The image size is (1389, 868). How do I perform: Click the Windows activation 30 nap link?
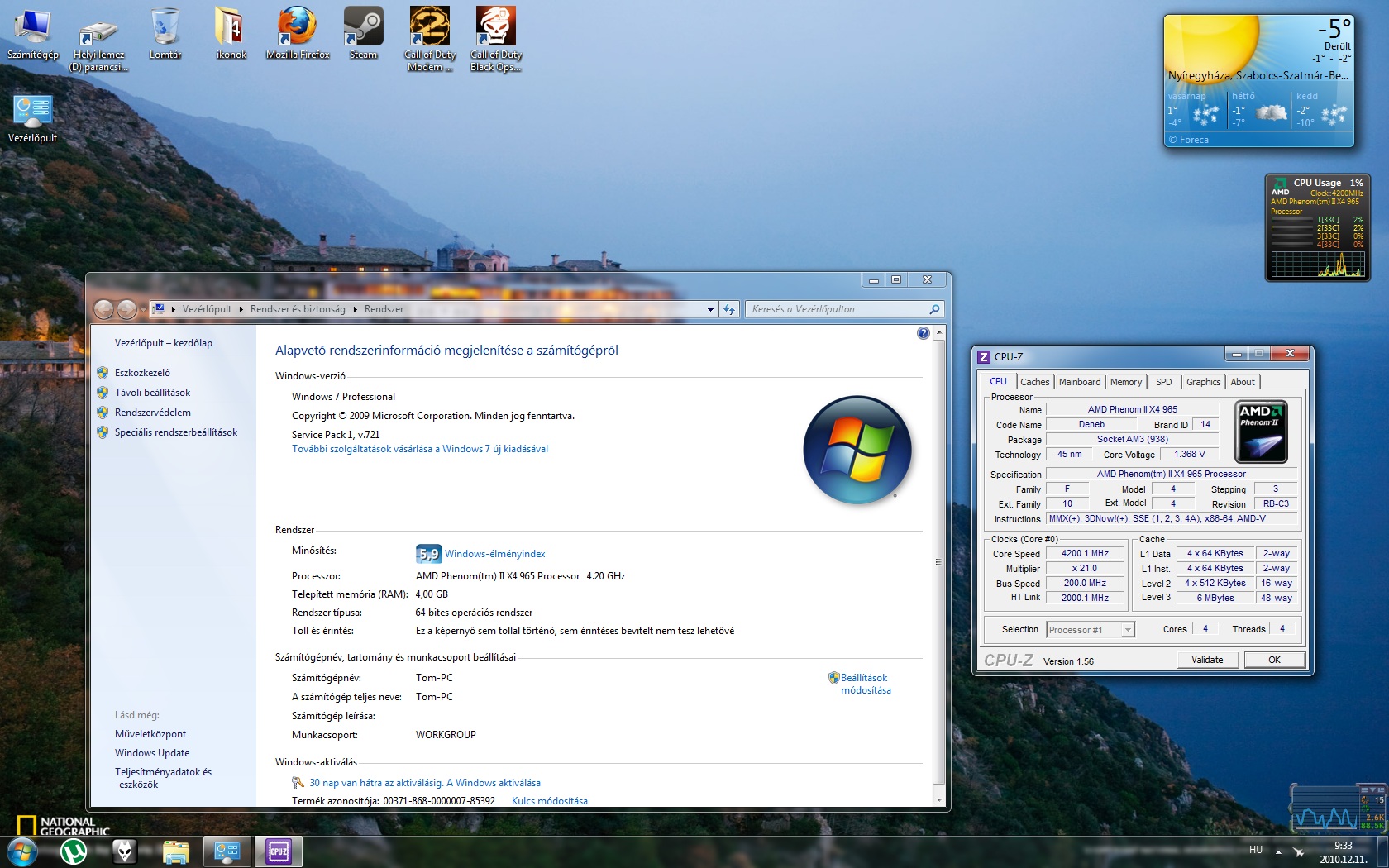[x=424, y=783]
